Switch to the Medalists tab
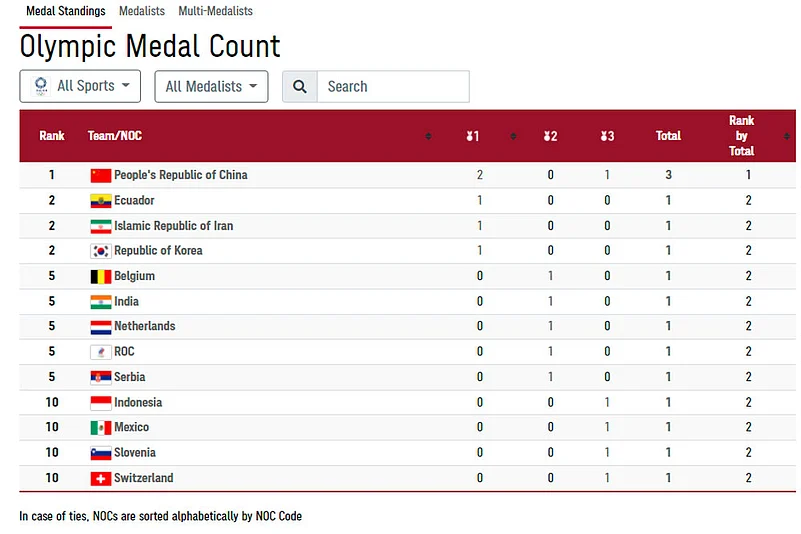 coord(141,11)
